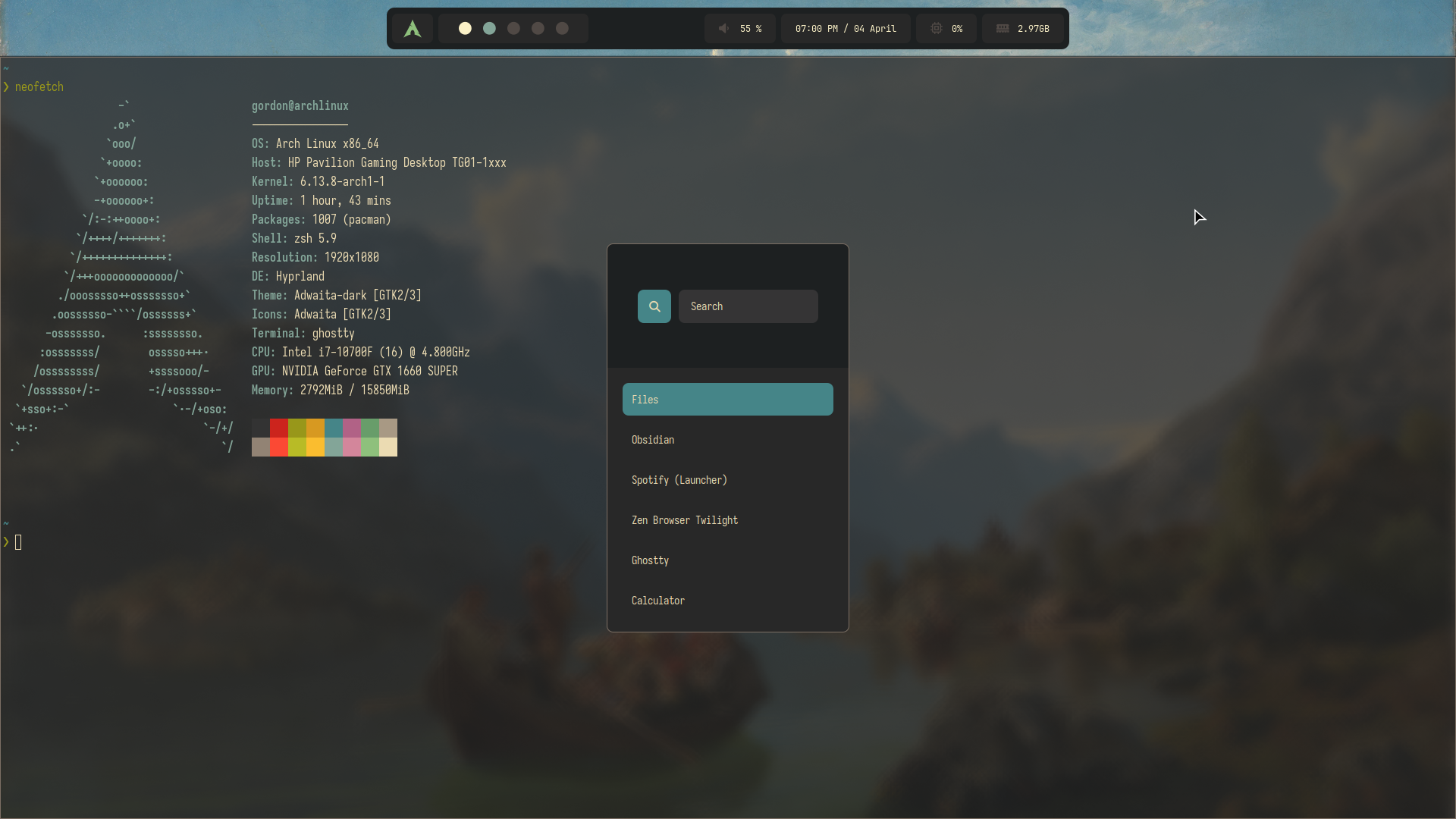Launch Calculator from the launcher list
The height and width of the screenshot is (819, 1456).
point(728,601)
